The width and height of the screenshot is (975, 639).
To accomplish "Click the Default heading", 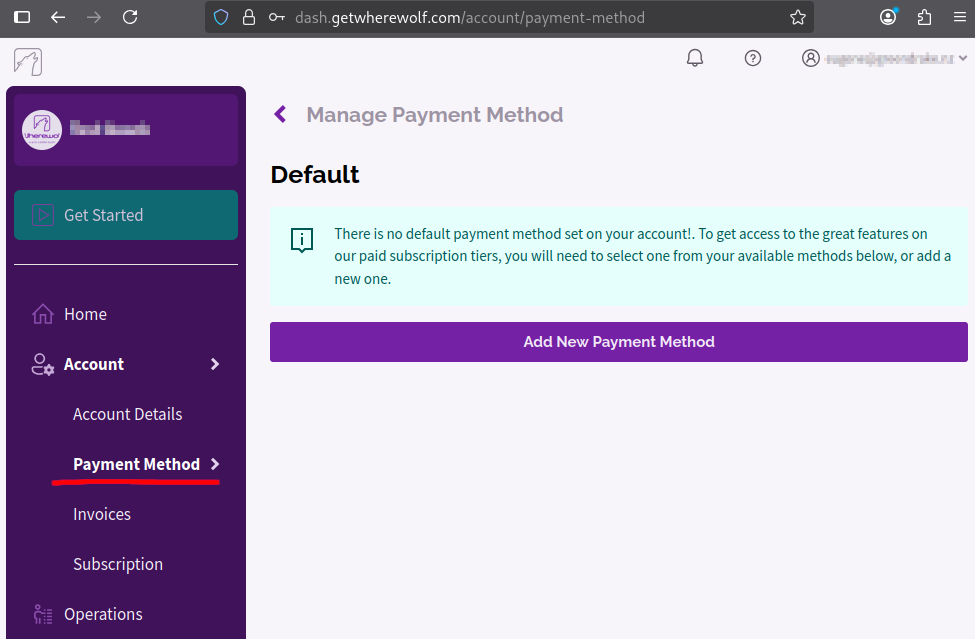I will [x=315, y=175].
